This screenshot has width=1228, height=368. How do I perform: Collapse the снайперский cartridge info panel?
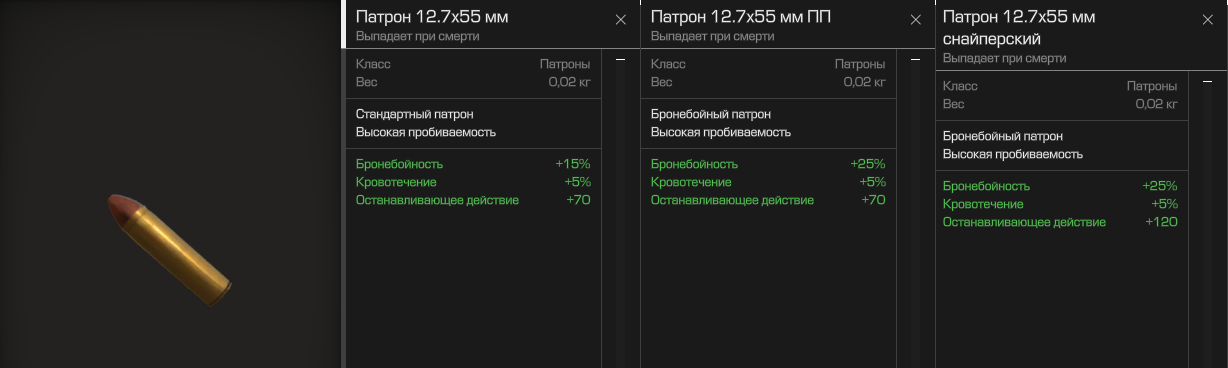point(1207,83)
